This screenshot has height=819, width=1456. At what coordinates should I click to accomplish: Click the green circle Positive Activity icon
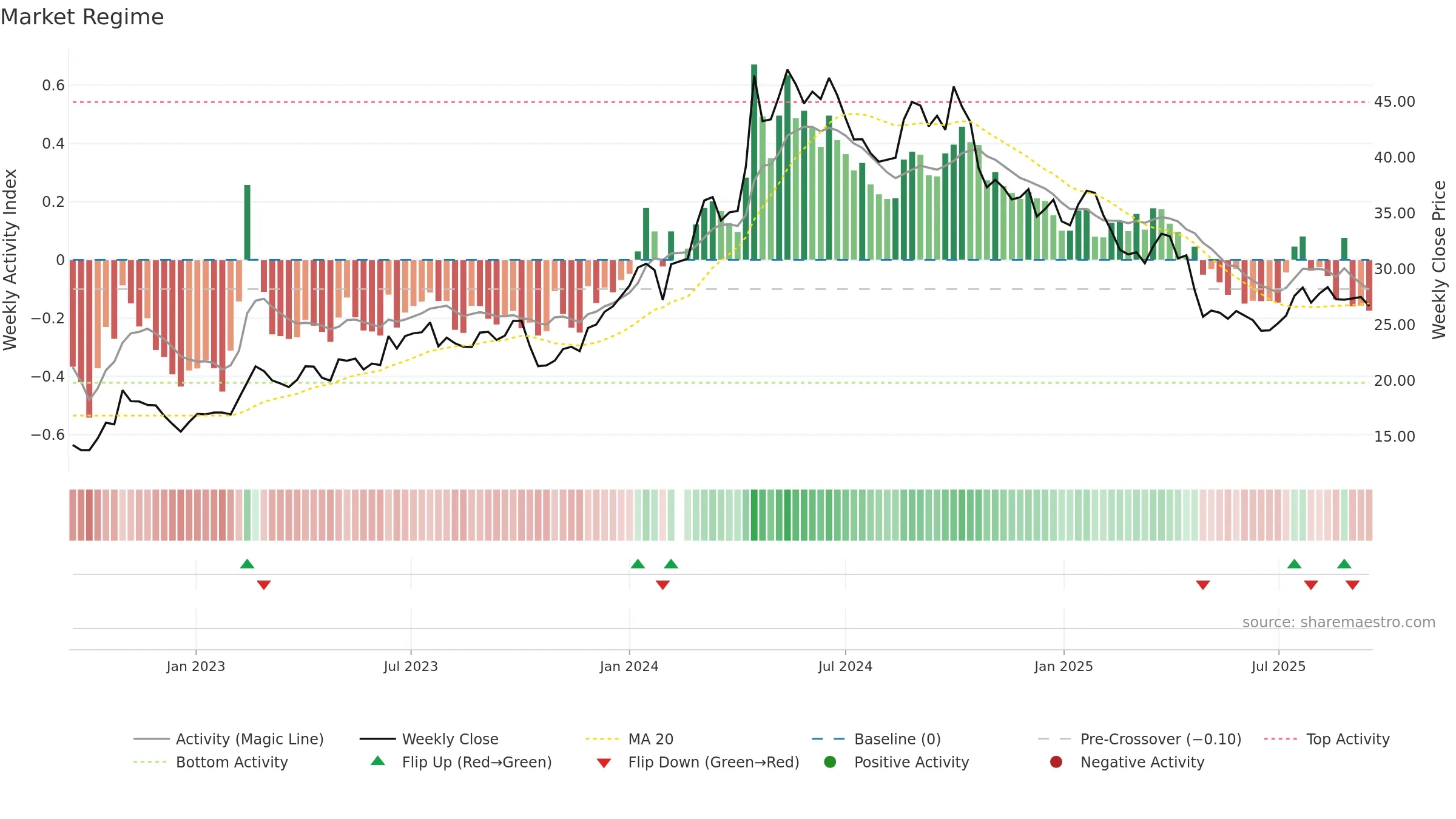(830, 761)
